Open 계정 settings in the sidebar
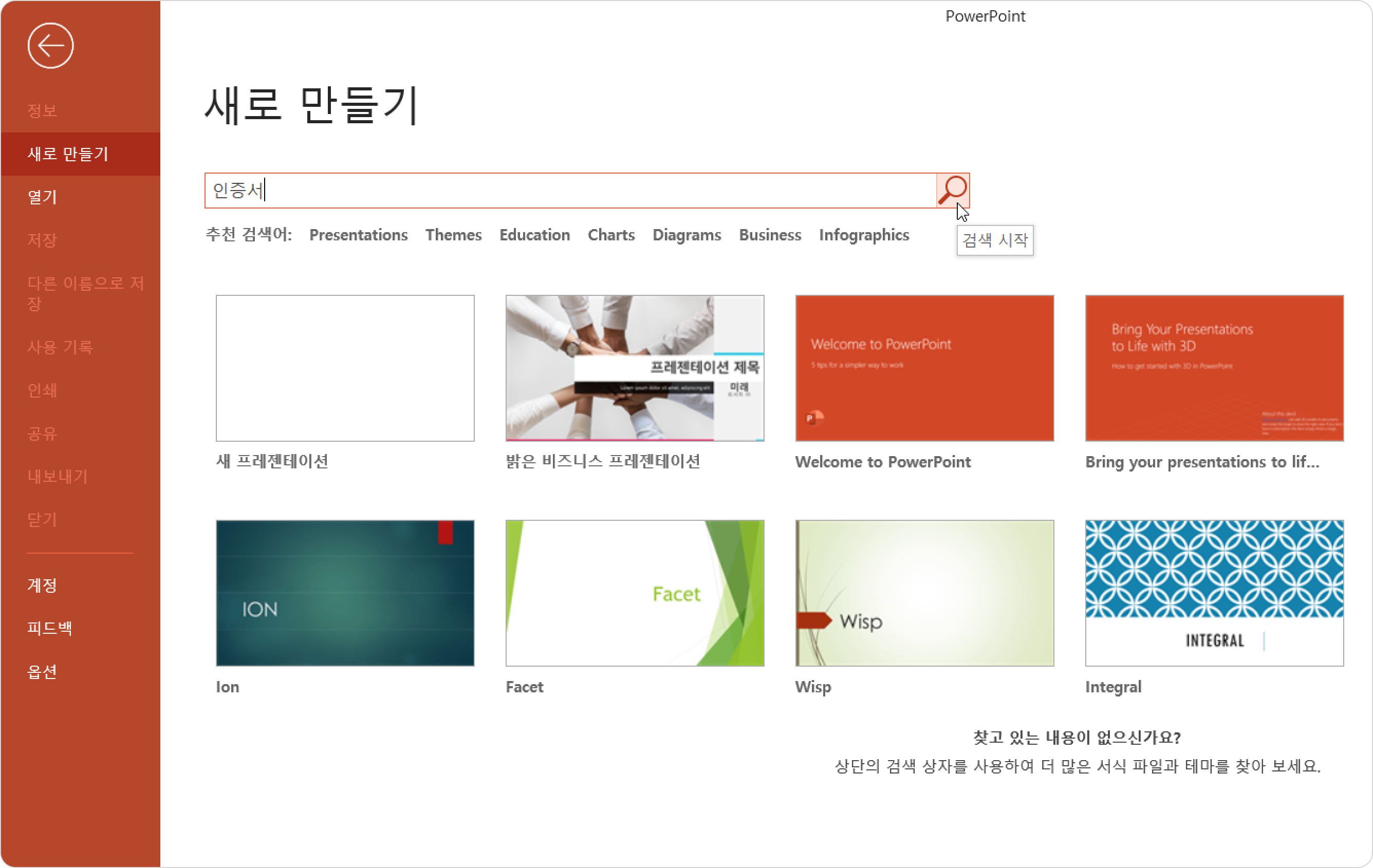The height and width of the screenshot is (868, 1373). click(42, 586)
